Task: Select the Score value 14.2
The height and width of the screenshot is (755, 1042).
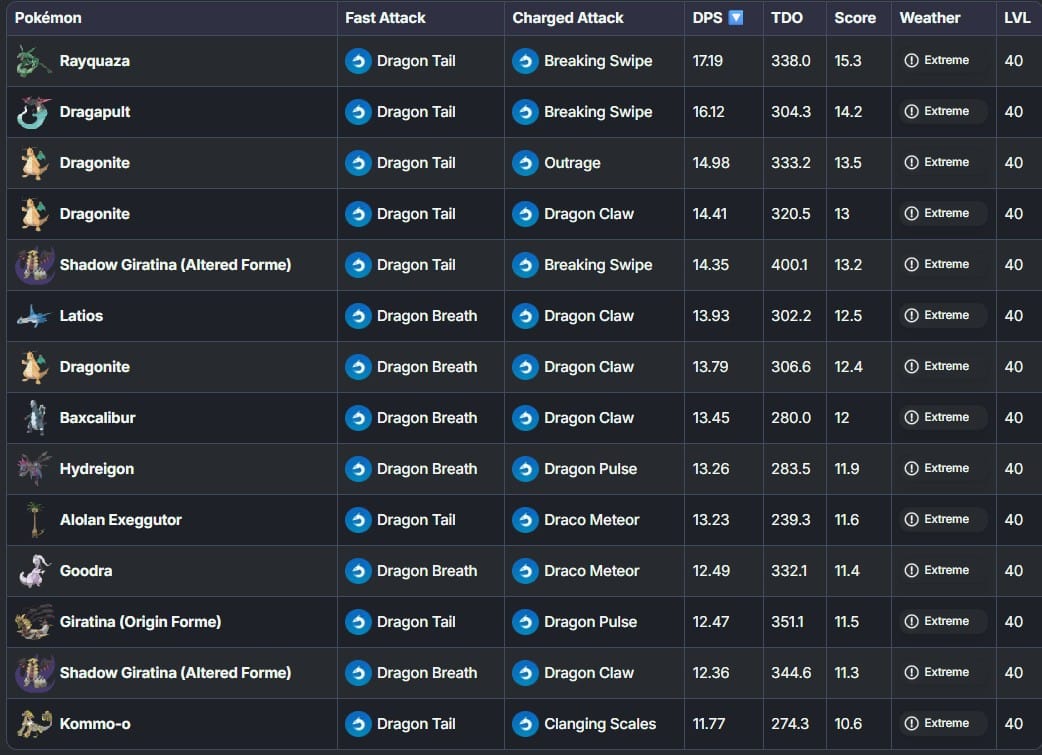Action: tap(849, 112)
